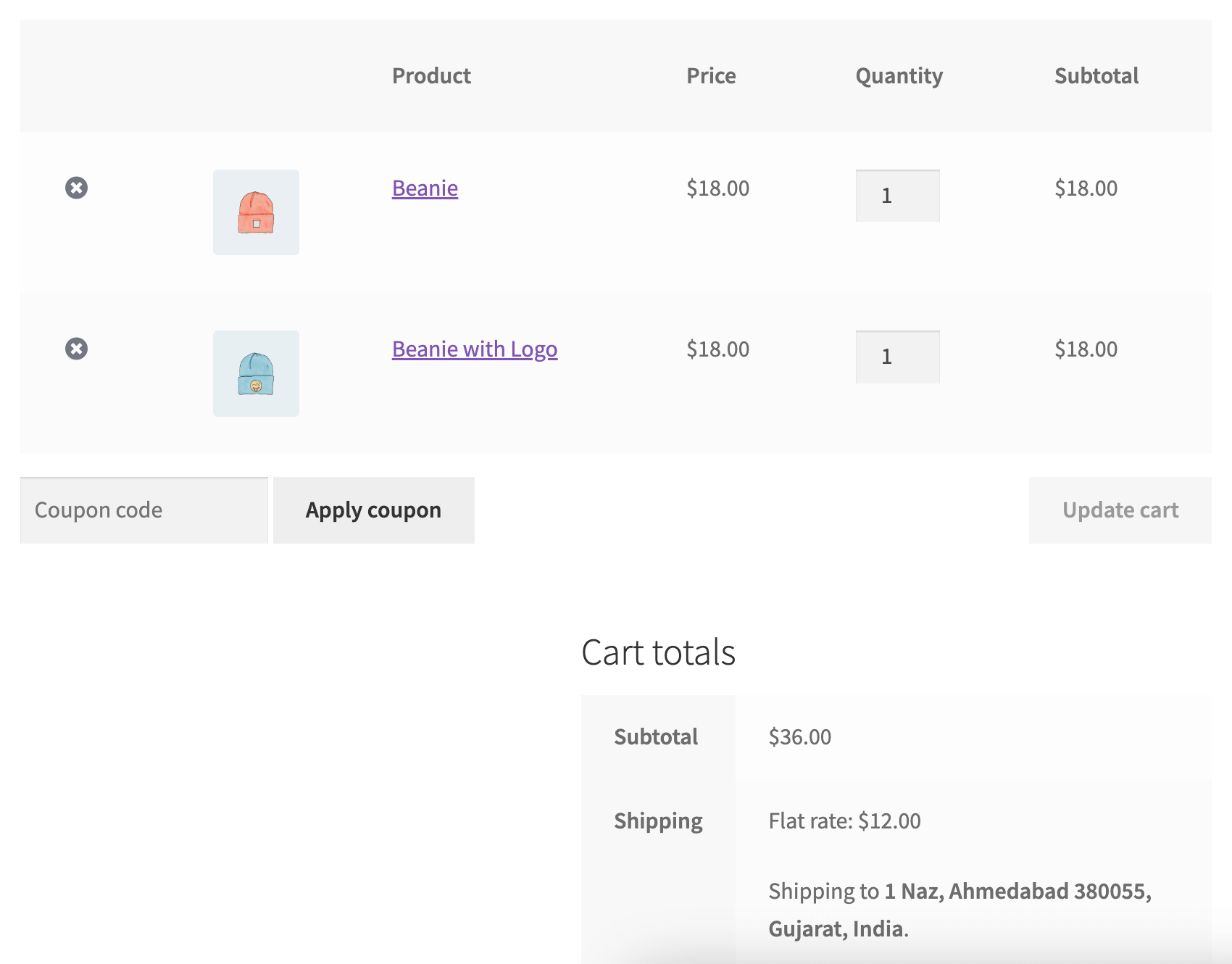Select the Beanie with Logo quantity field
This screenshot has width=1232, height=964.
coord(897,356)
